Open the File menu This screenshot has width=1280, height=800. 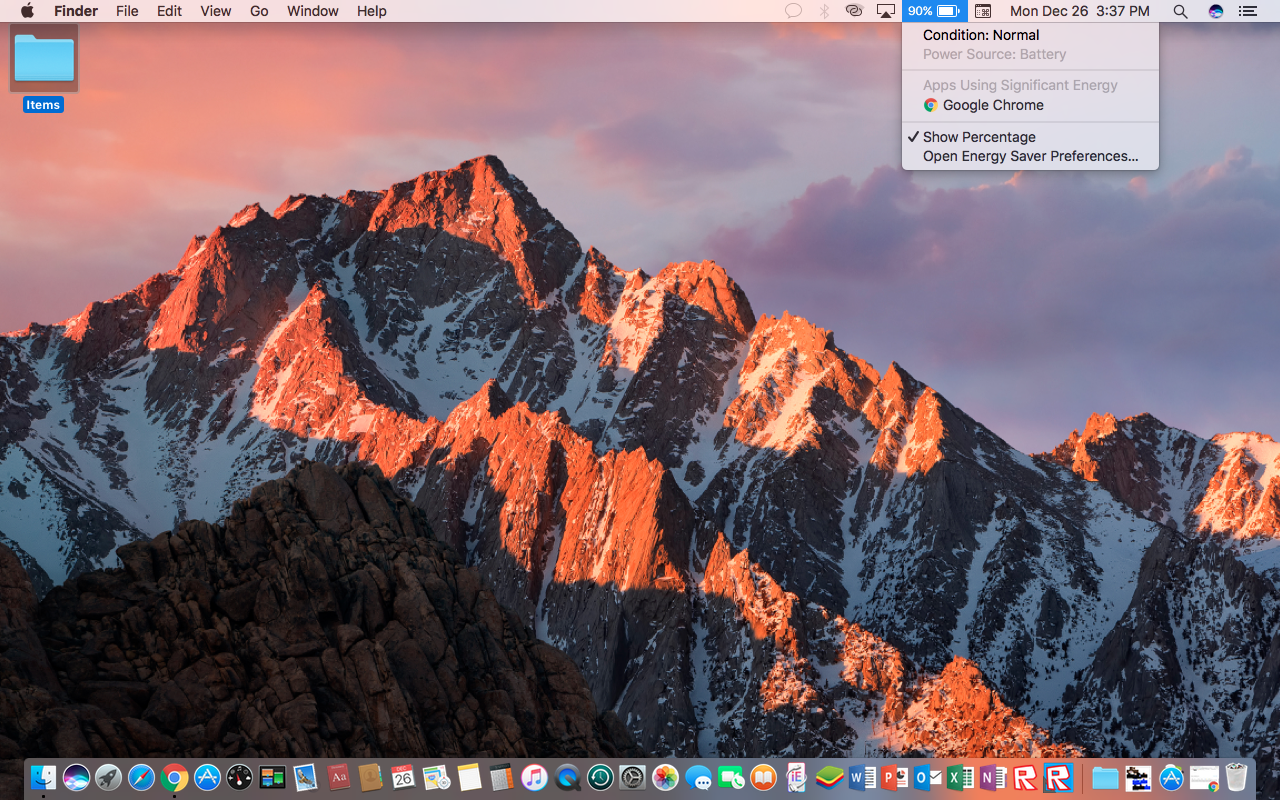tap(127, 11)
